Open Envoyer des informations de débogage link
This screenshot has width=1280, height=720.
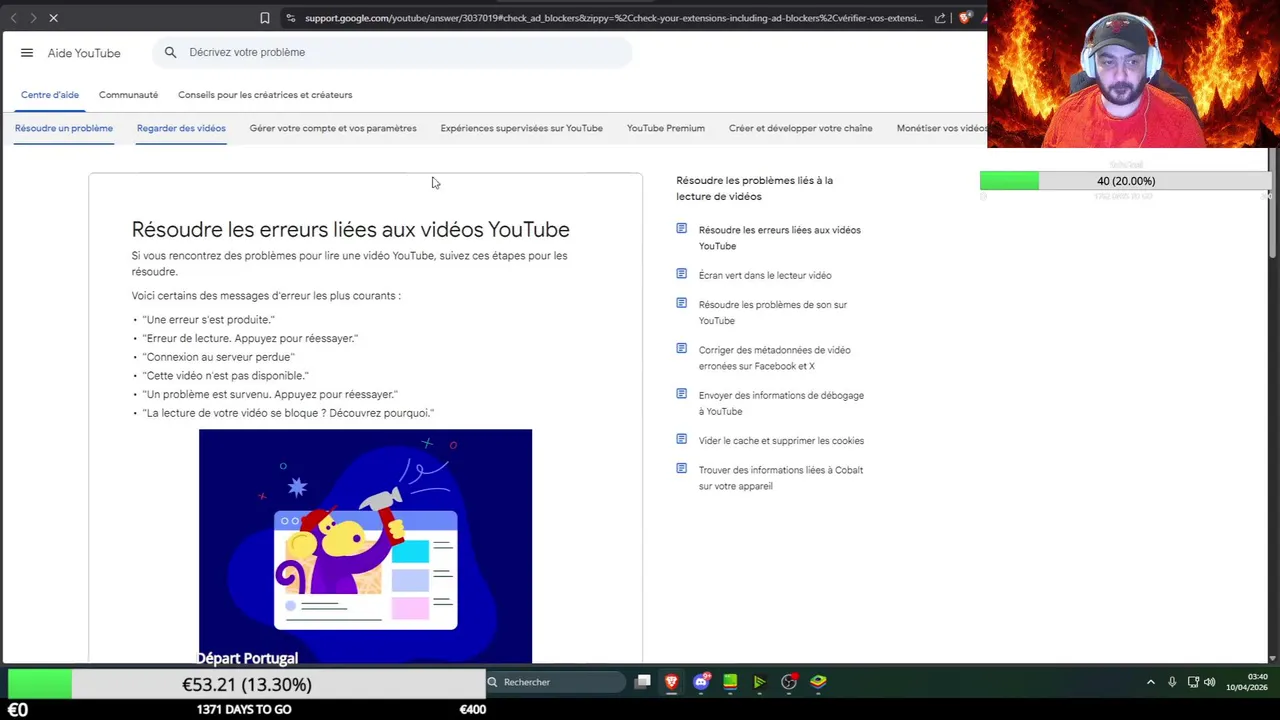point(781,403)
